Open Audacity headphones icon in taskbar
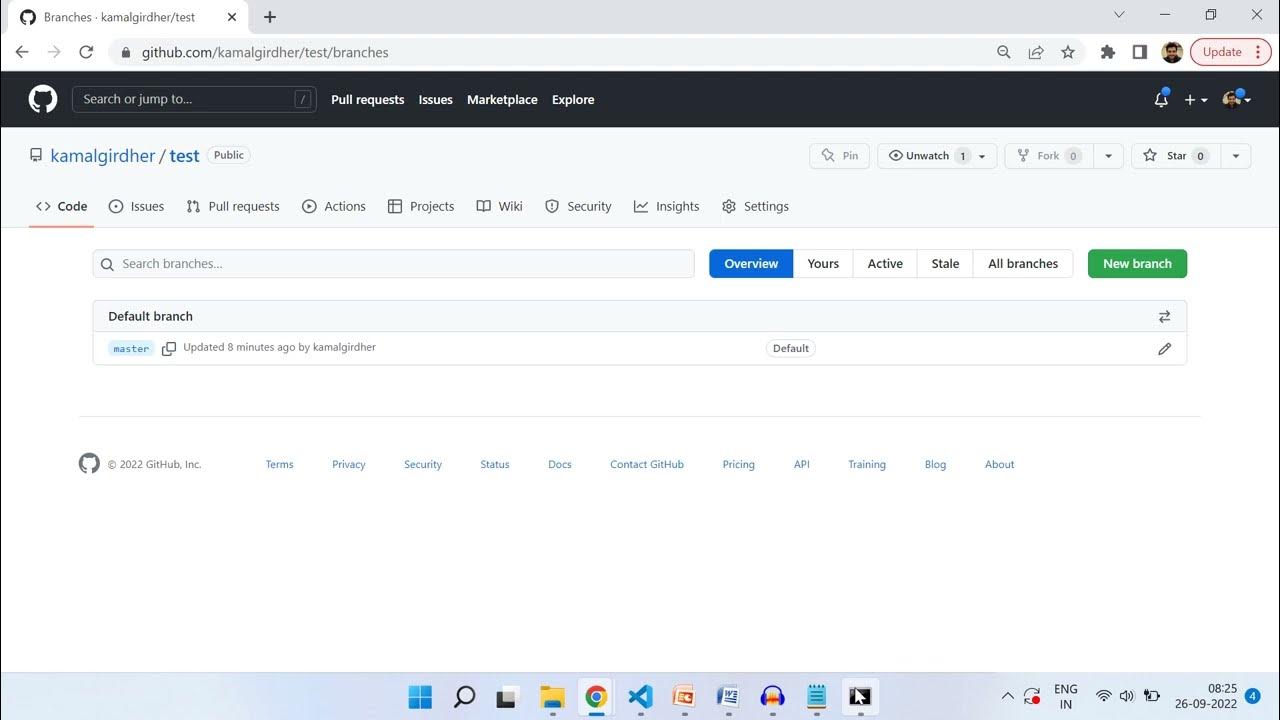The image size is (1280, 720). pos(772,696)
